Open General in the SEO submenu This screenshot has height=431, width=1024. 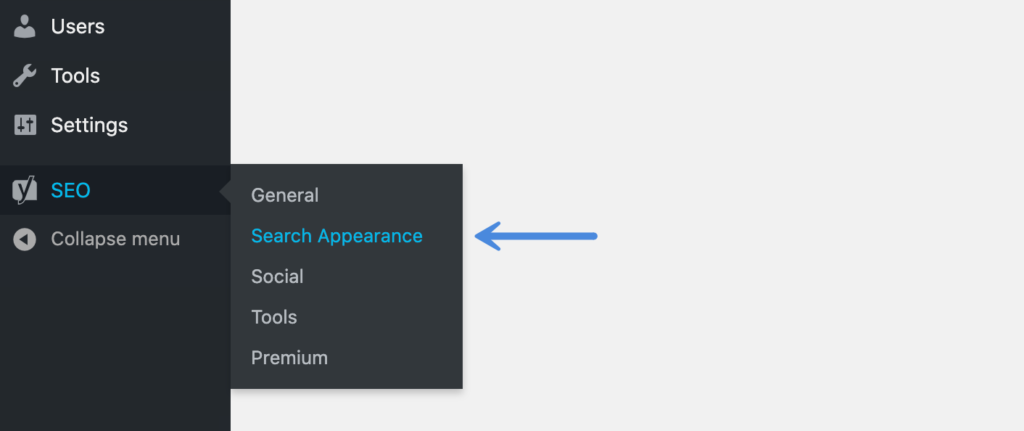[x=285, y=195]
